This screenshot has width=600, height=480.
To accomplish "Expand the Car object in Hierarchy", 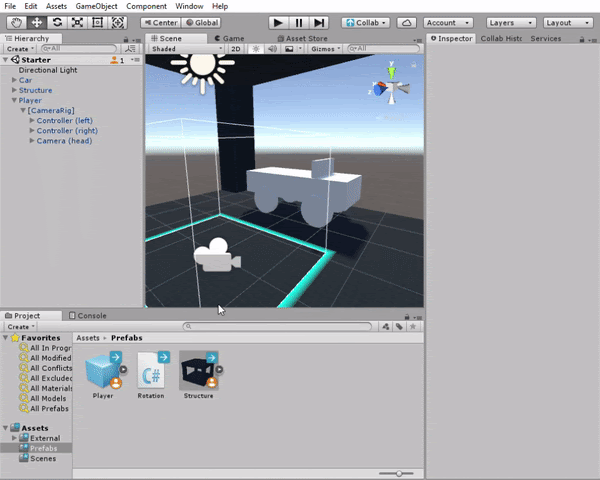I will pyautogui.click(x=14, y=80).
